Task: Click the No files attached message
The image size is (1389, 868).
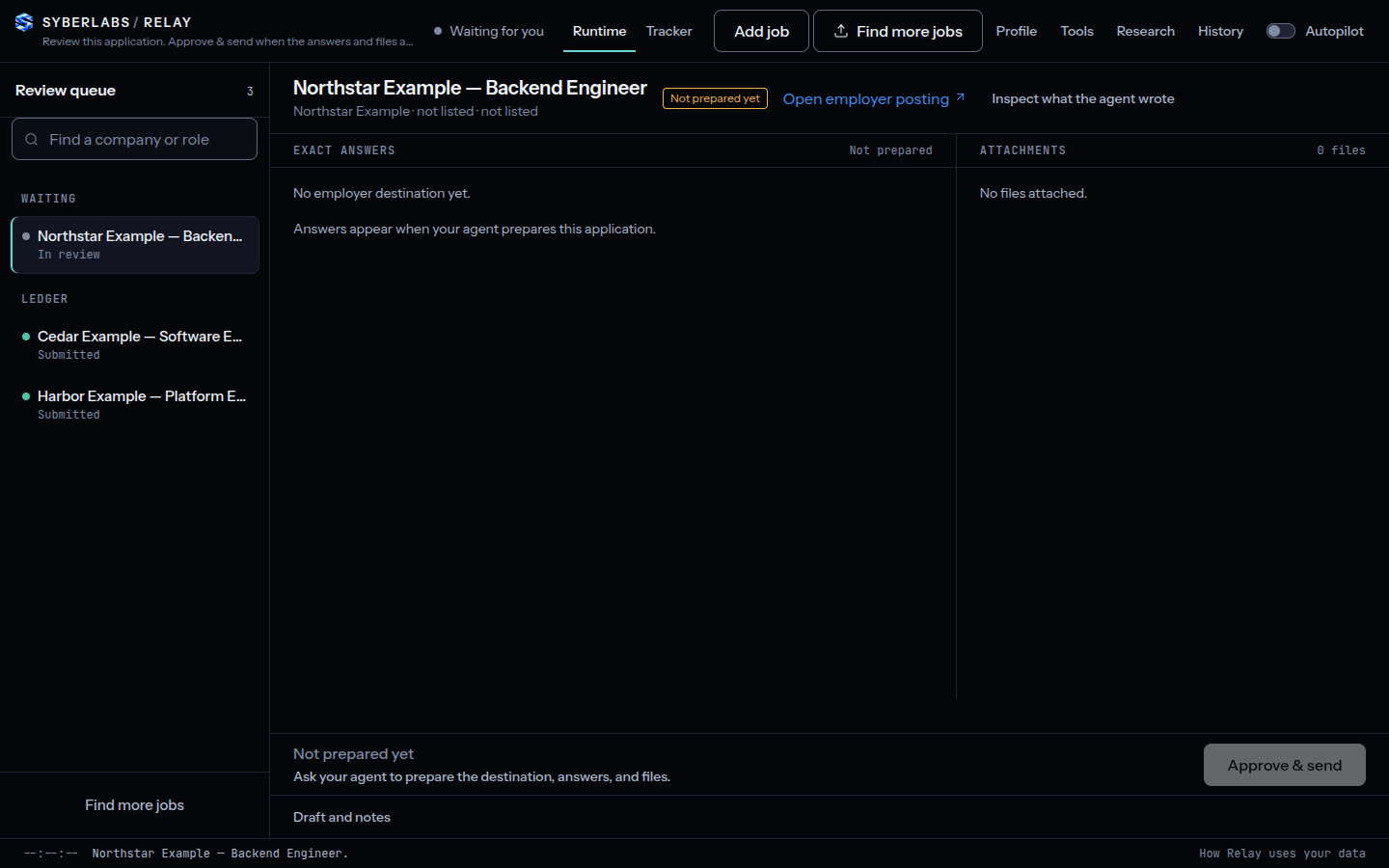Action: (x=1033, y=193)
